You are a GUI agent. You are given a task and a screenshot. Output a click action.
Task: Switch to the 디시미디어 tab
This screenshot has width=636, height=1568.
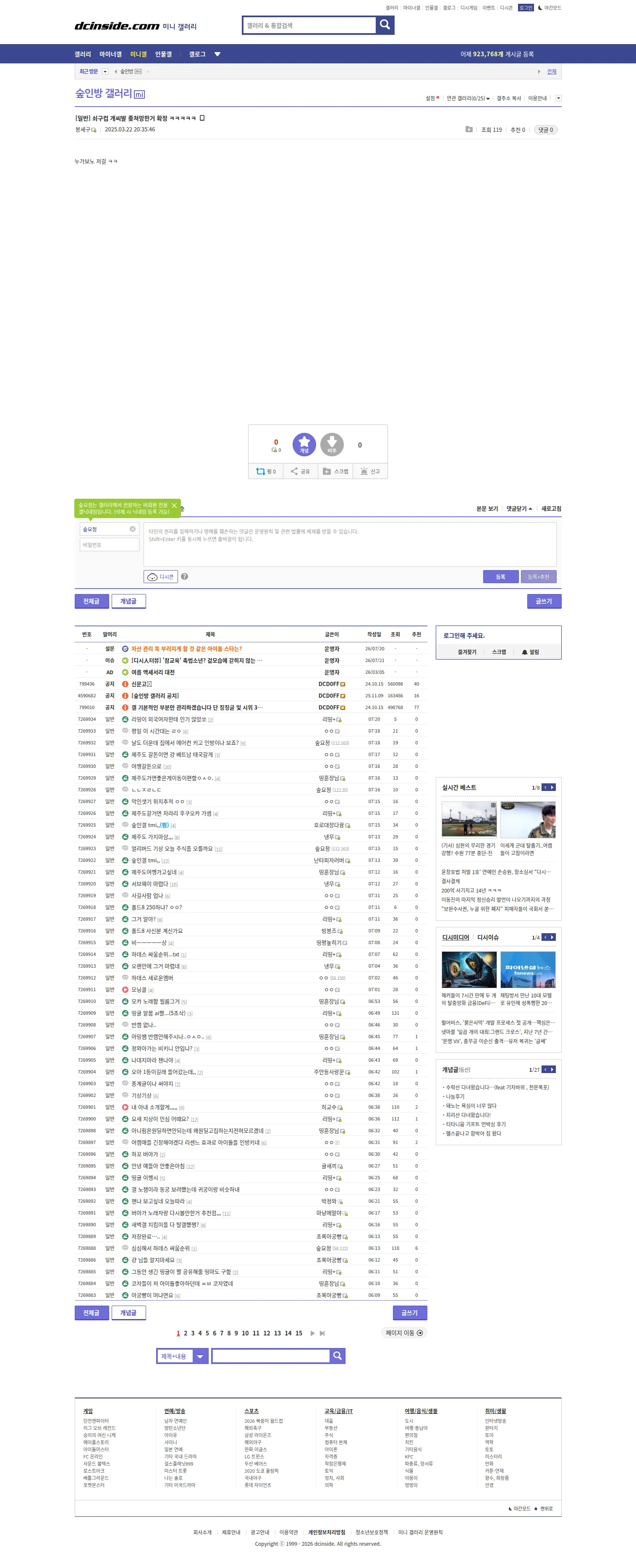[x=455, y=937]
